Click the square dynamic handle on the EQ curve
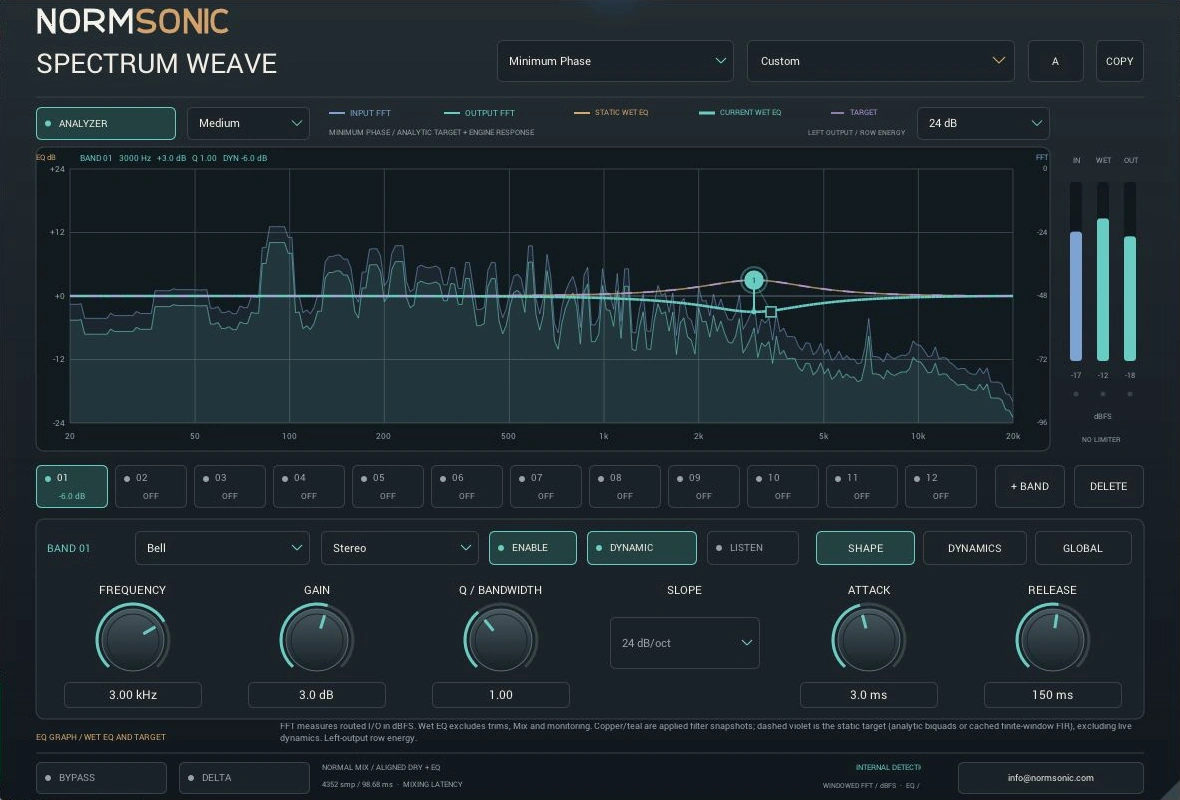 coord(771,312)
